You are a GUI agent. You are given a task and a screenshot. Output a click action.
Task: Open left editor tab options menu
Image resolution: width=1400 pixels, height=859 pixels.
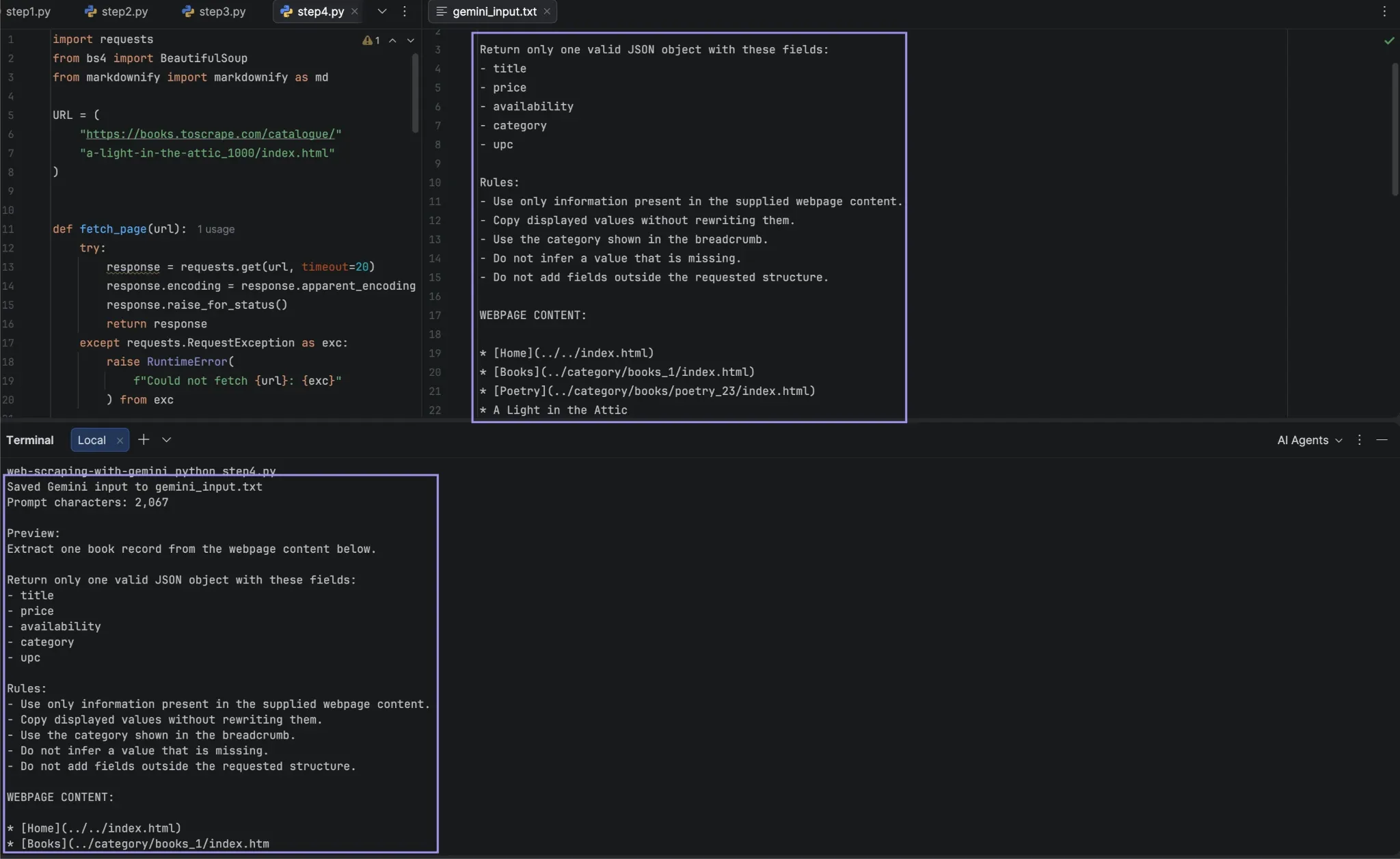click(x=405, y=12)
